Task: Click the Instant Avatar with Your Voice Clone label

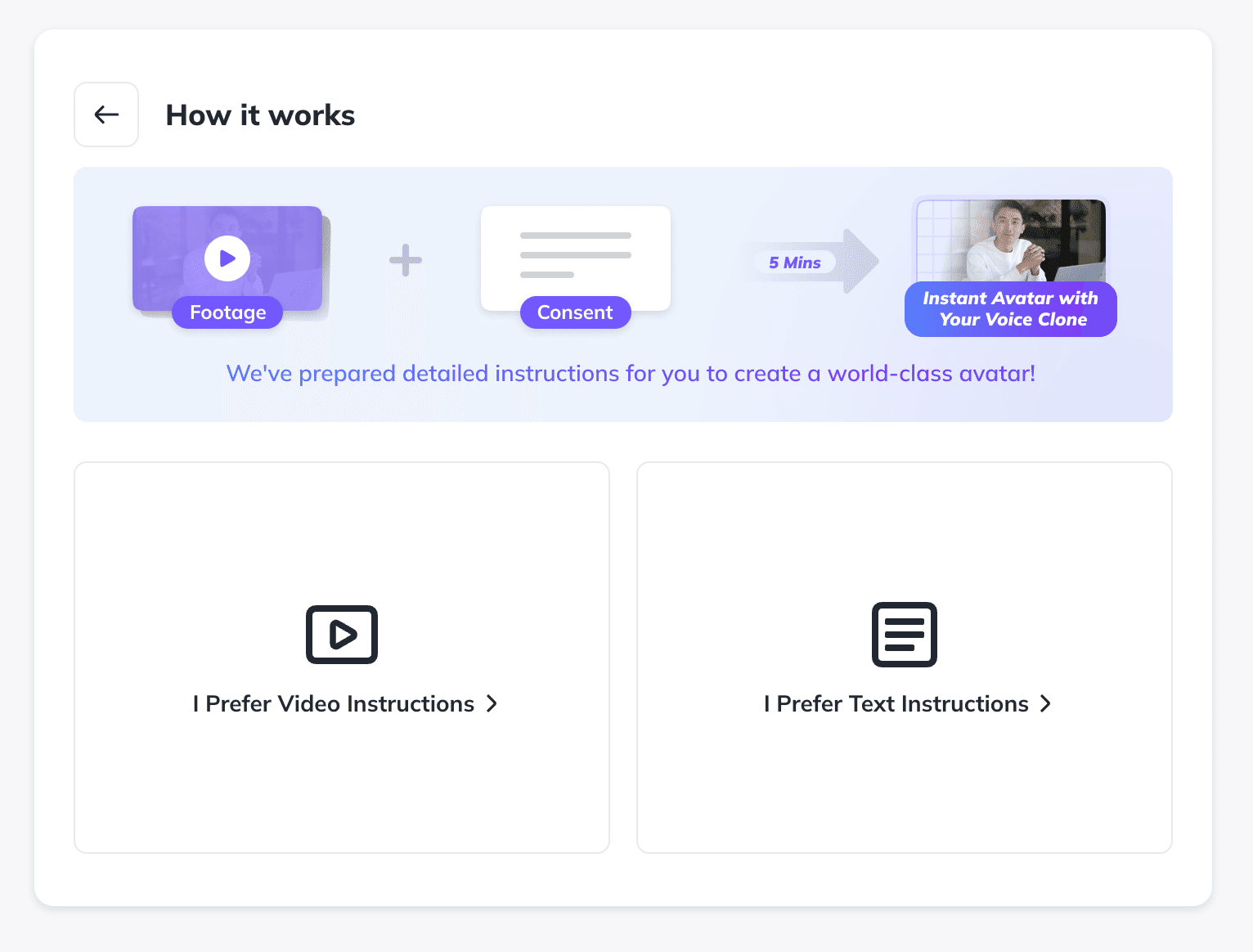Action: point(1011,309)
